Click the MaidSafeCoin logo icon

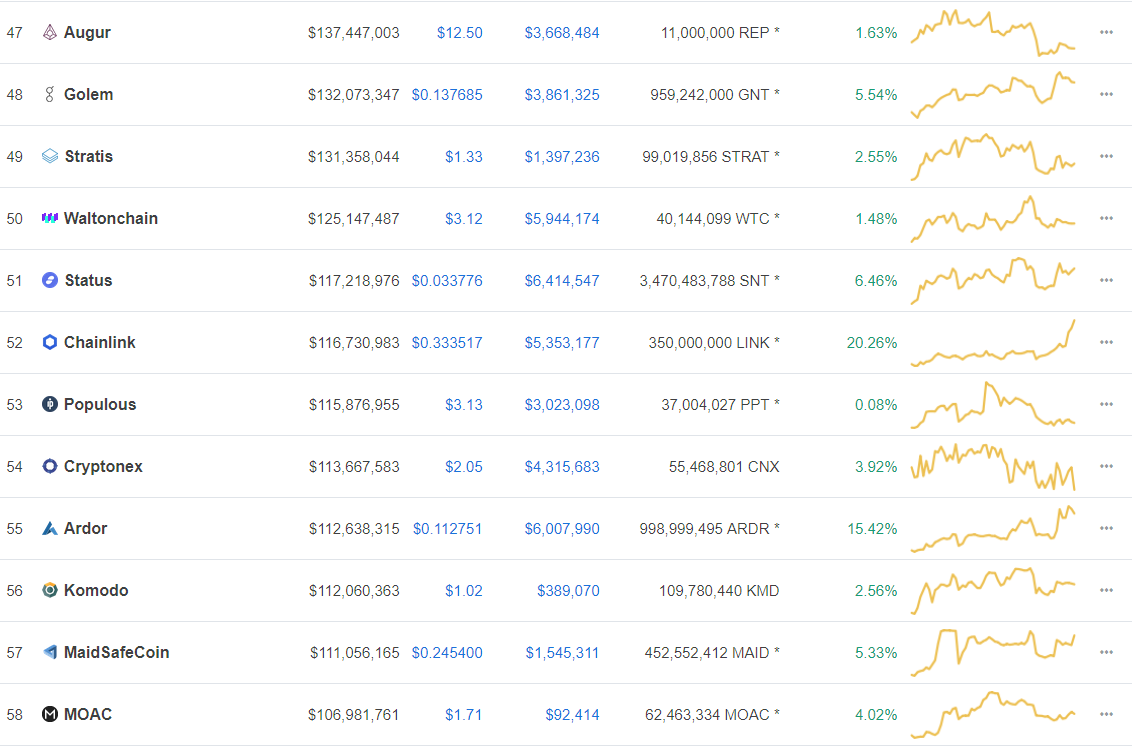pos(49,652)
